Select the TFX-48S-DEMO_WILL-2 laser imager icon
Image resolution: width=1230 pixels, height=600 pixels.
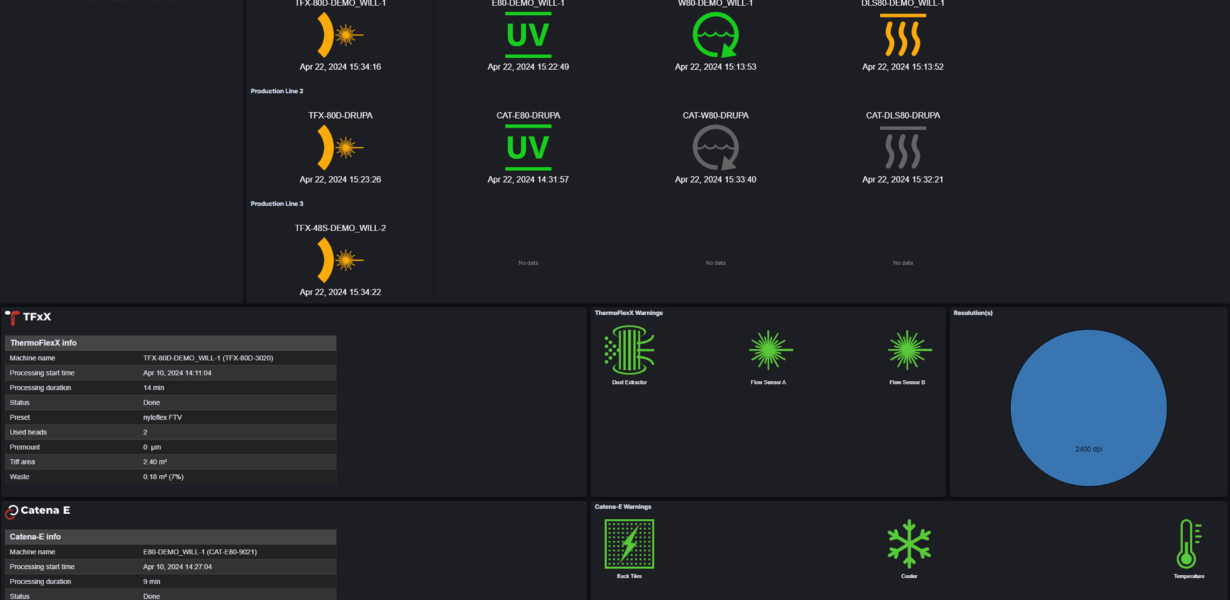tap(340, 260)
